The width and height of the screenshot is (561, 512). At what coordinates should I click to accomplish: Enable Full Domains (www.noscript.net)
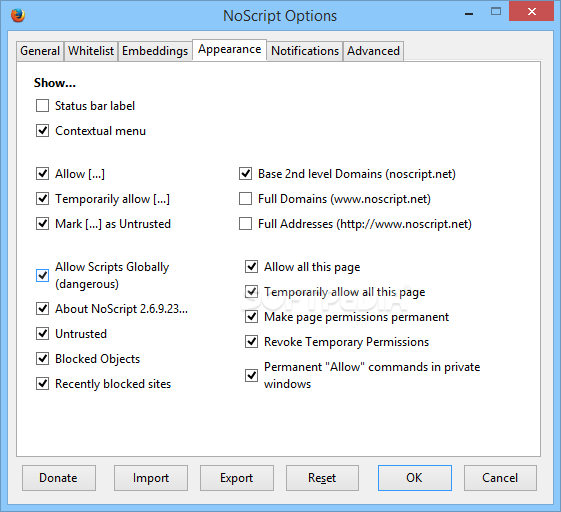(x=245, y=199)
